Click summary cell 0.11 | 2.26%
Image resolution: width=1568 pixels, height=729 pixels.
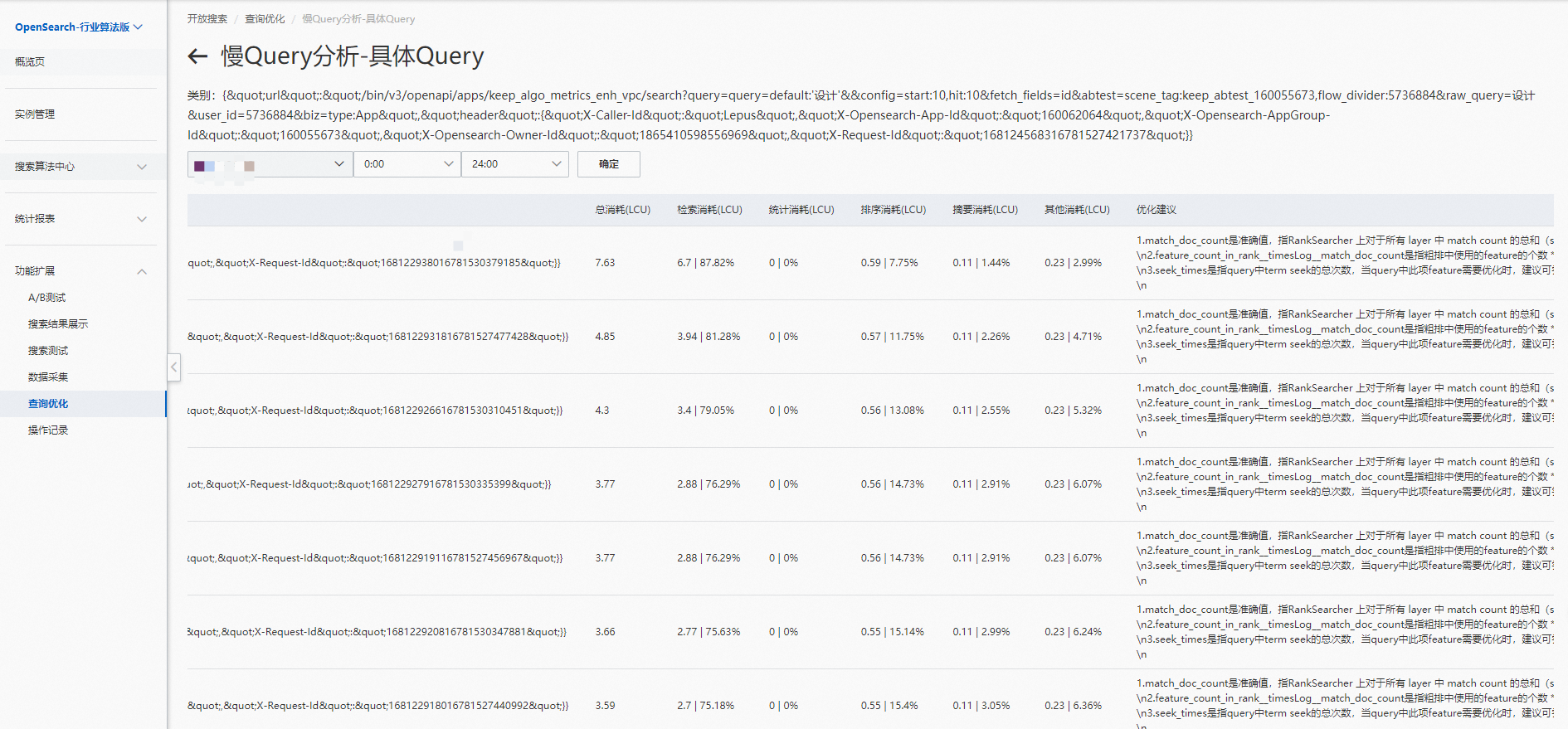[x=981, y=337]
